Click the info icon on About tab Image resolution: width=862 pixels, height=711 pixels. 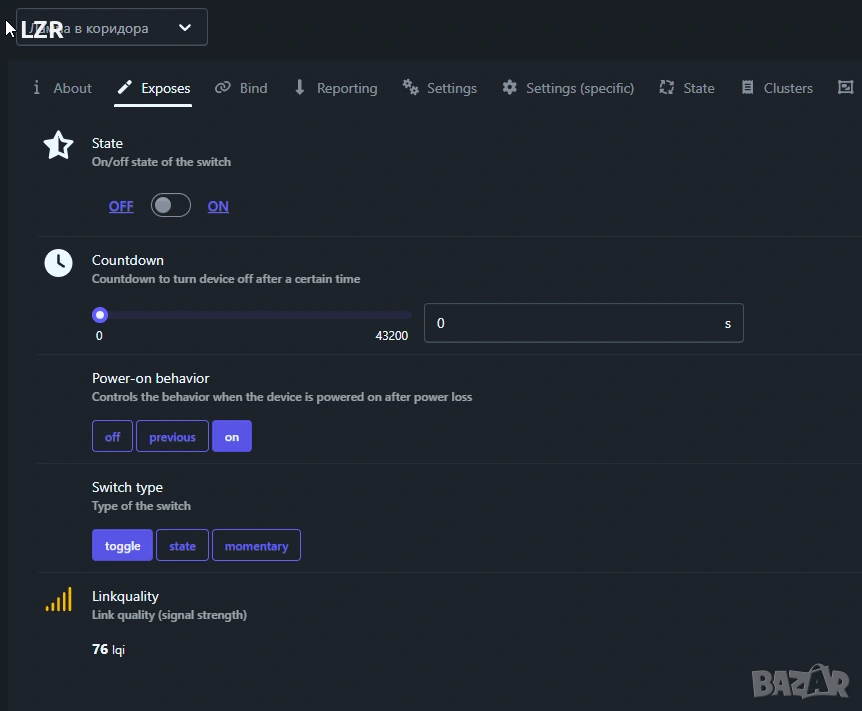(37, 88)
